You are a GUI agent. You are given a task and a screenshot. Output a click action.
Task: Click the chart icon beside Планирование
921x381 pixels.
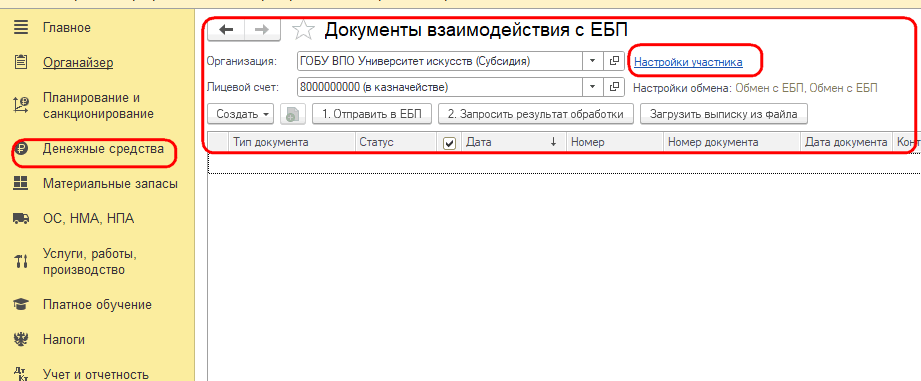click(x=21, y=105)
